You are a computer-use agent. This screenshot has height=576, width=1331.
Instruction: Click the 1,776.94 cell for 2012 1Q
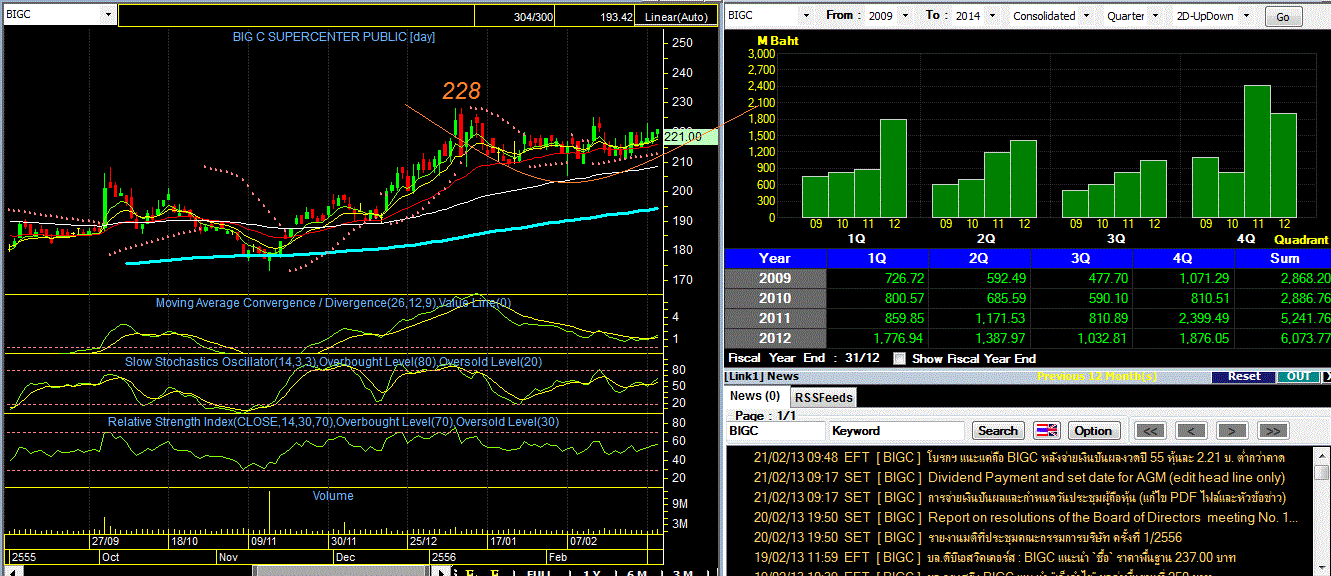tap(877, 338)
